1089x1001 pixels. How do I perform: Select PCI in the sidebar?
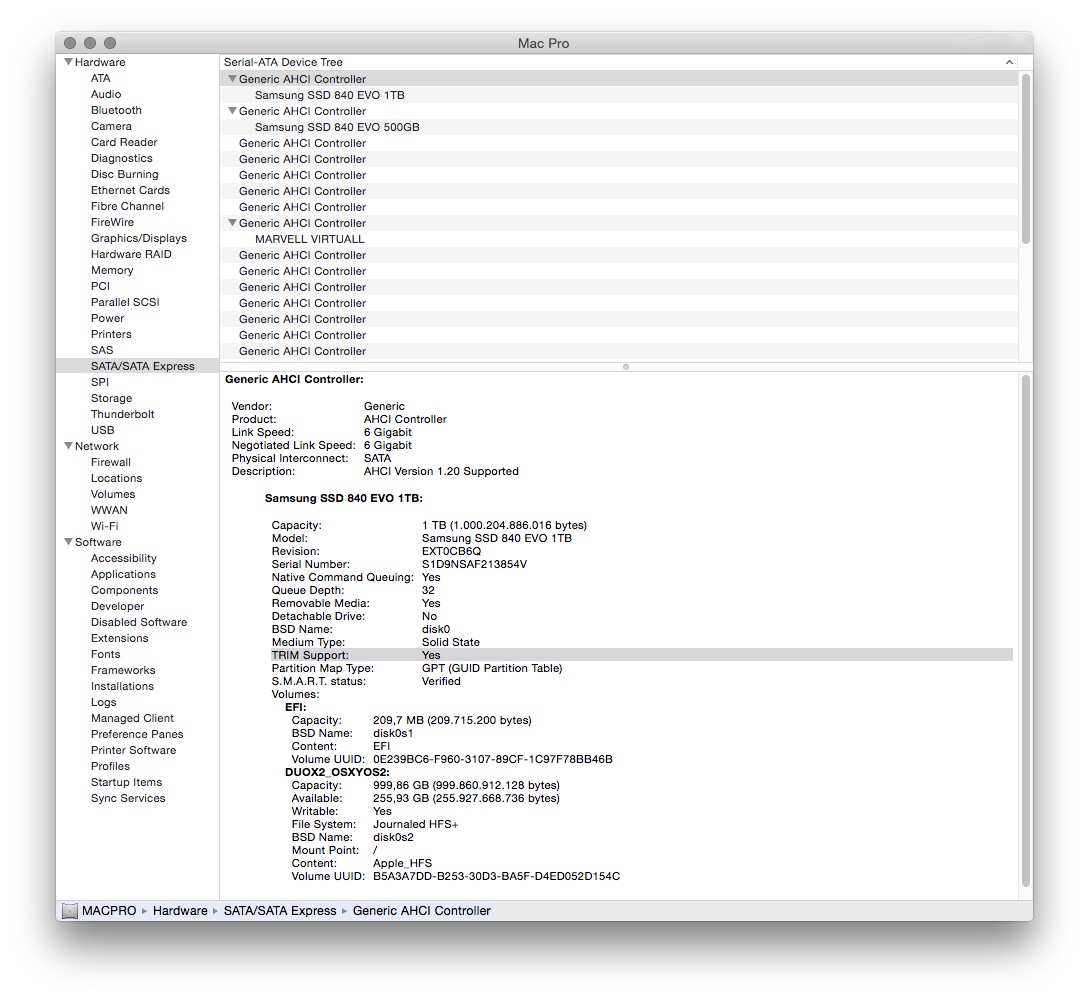pyautogui.click(x=100, y=286)
